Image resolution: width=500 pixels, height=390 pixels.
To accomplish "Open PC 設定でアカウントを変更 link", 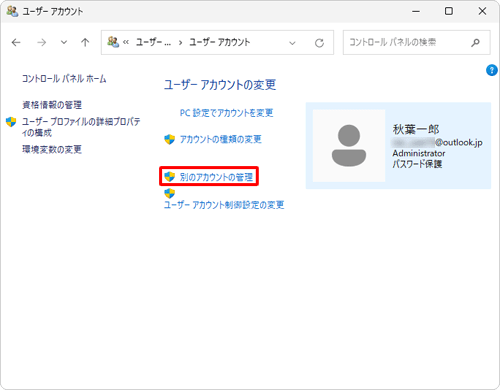I will (226, 113).
